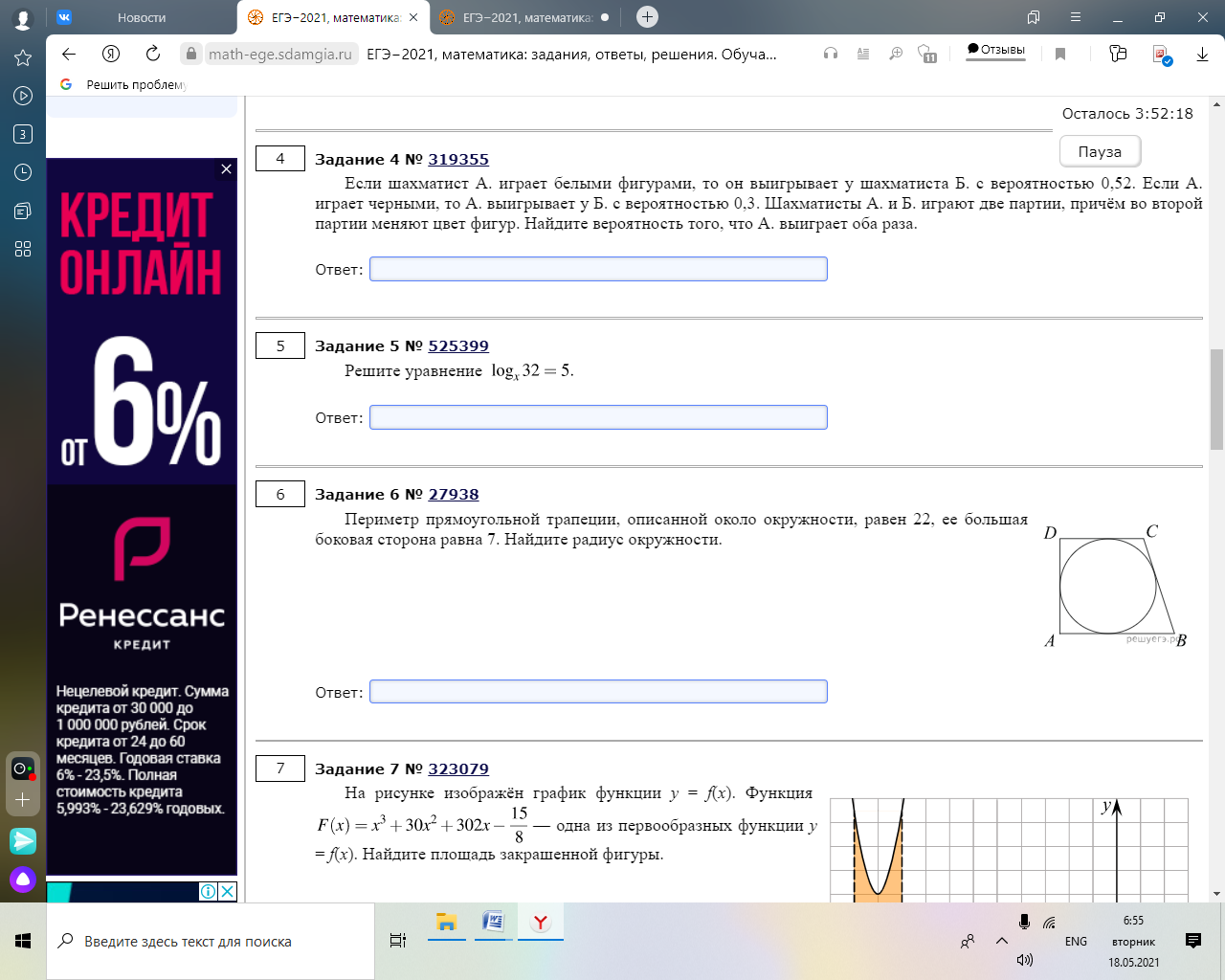
Task: Bookmark this page with flag icon
Action: (x=1060, y=55)
